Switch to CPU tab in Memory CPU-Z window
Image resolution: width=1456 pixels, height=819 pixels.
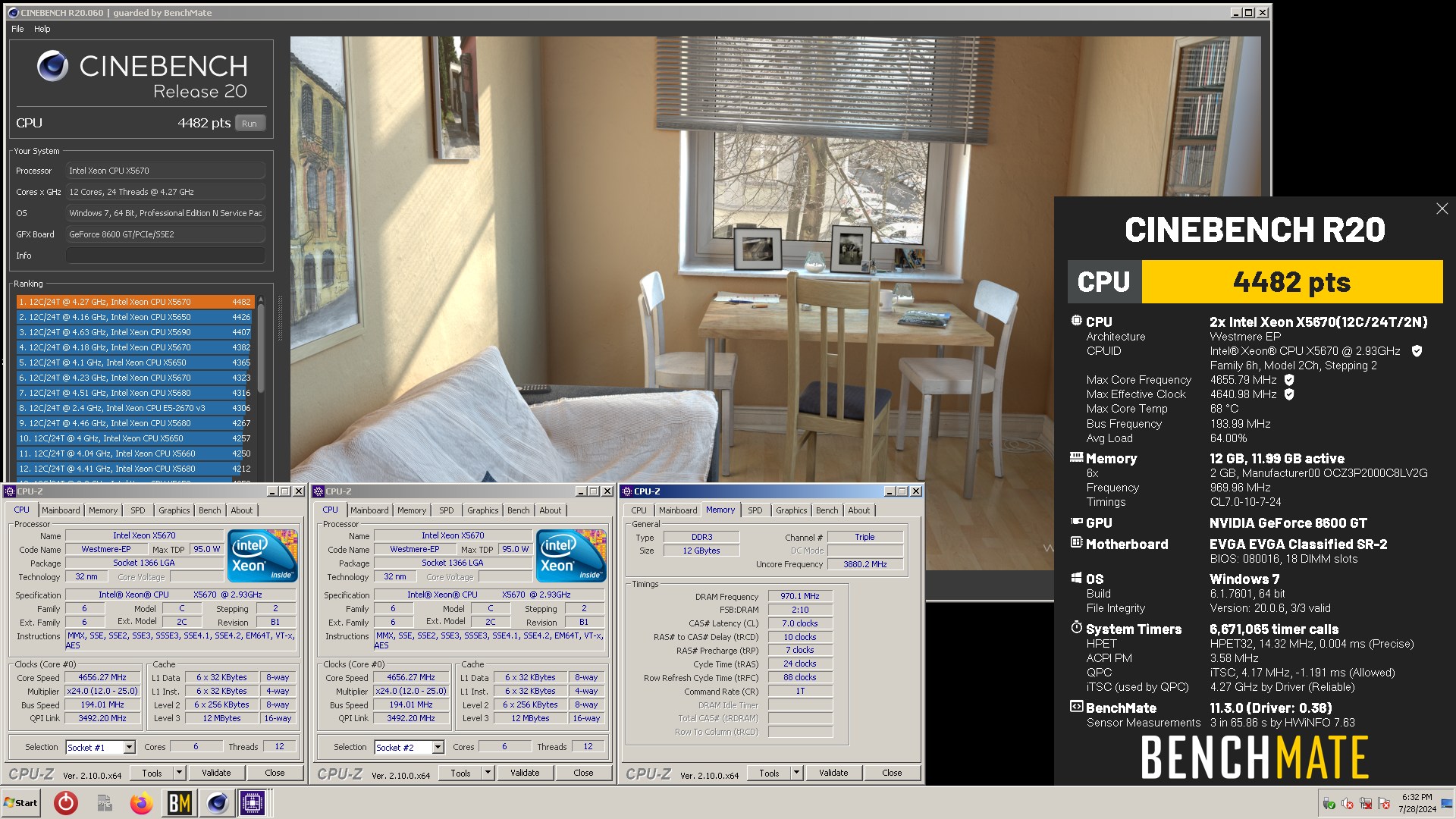pos(639,510)
